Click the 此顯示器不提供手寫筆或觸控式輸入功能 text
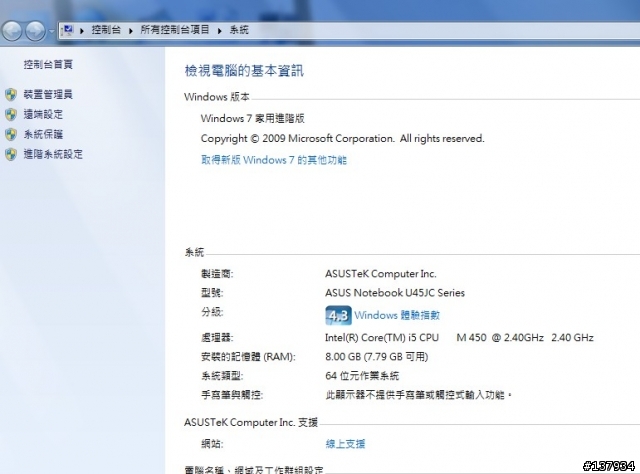Image resolution: width=640 pixels, height=474 pixels. click(x=418, y=395)
